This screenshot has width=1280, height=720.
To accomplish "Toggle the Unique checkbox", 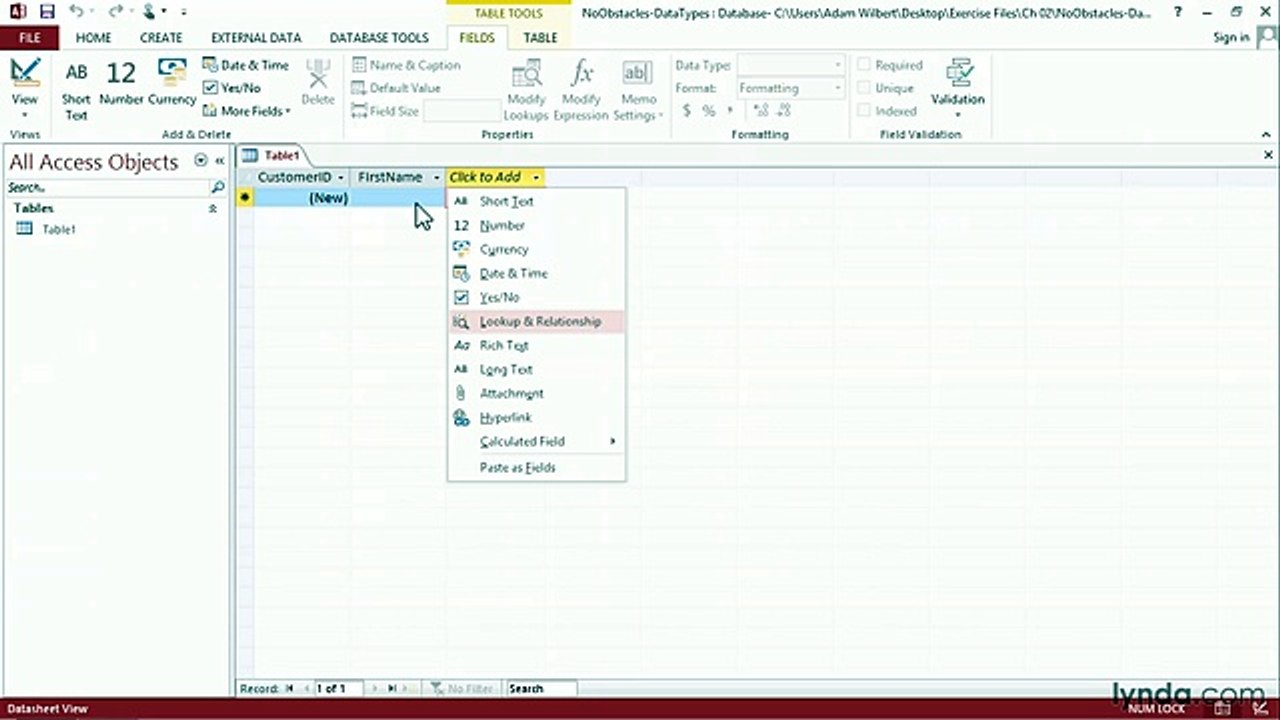I will [864, 88].
